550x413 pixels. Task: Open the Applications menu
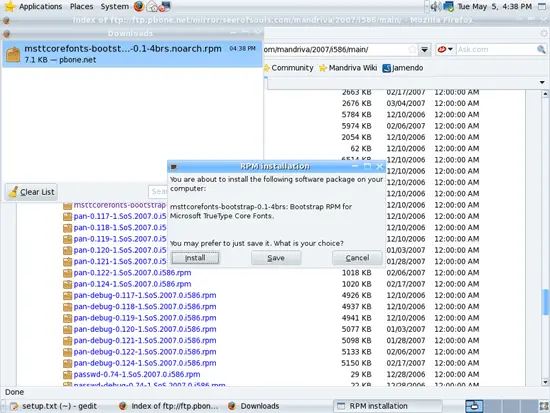(x=40, y=6)
